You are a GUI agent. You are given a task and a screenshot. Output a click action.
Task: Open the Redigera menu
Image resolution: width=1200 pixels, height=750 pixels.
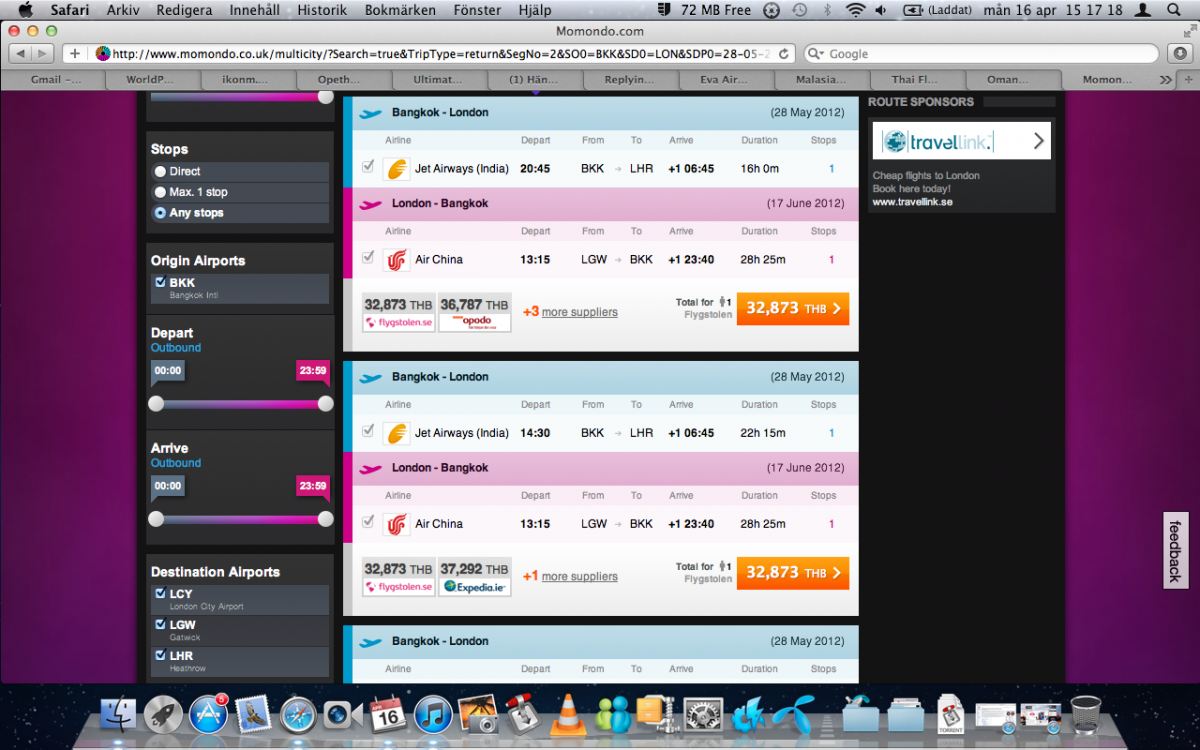185,10
